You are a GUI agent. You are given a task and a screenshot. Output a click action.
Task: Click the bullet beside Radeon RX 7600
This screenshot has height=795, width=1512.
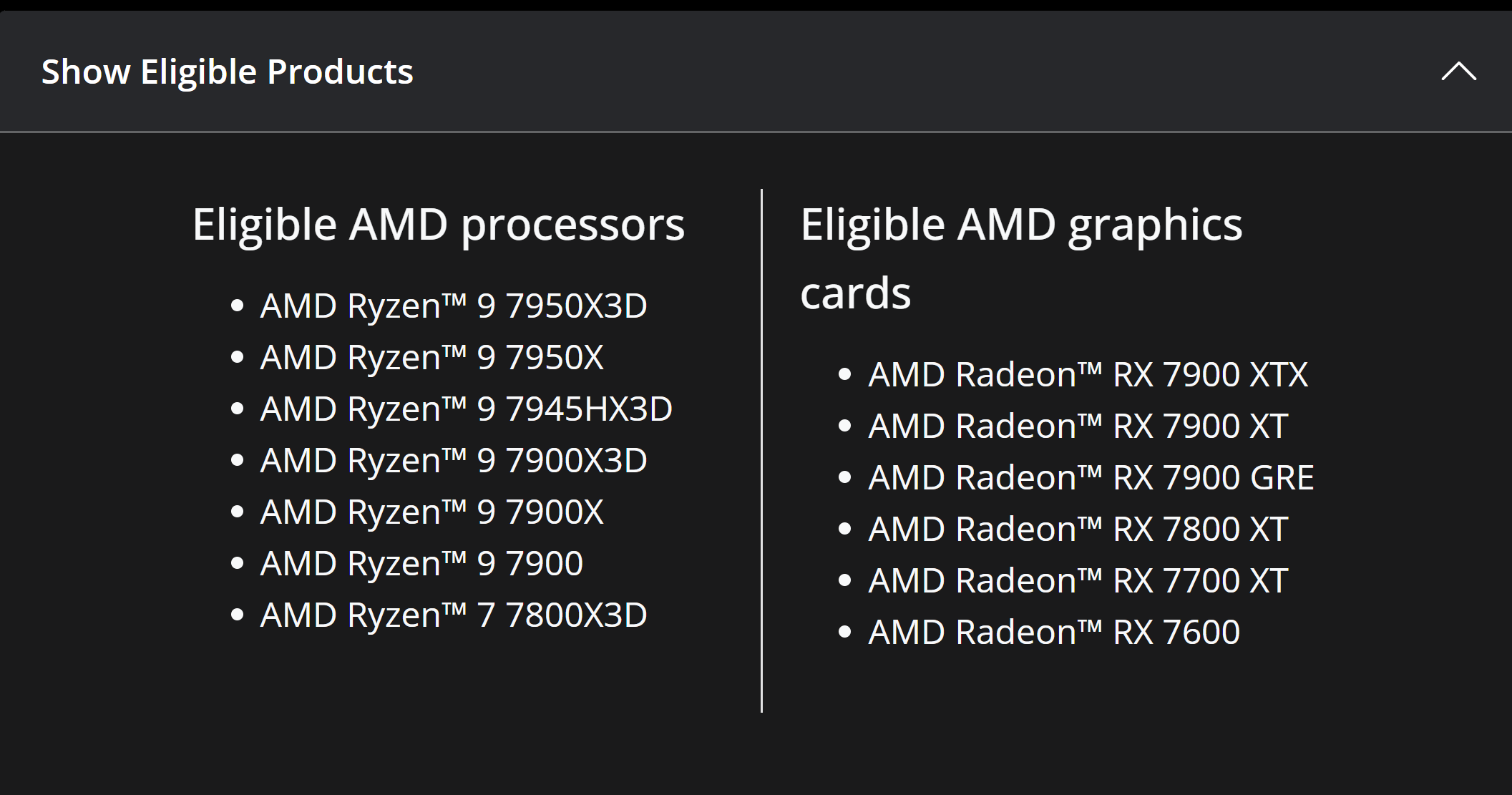point(845,633)
